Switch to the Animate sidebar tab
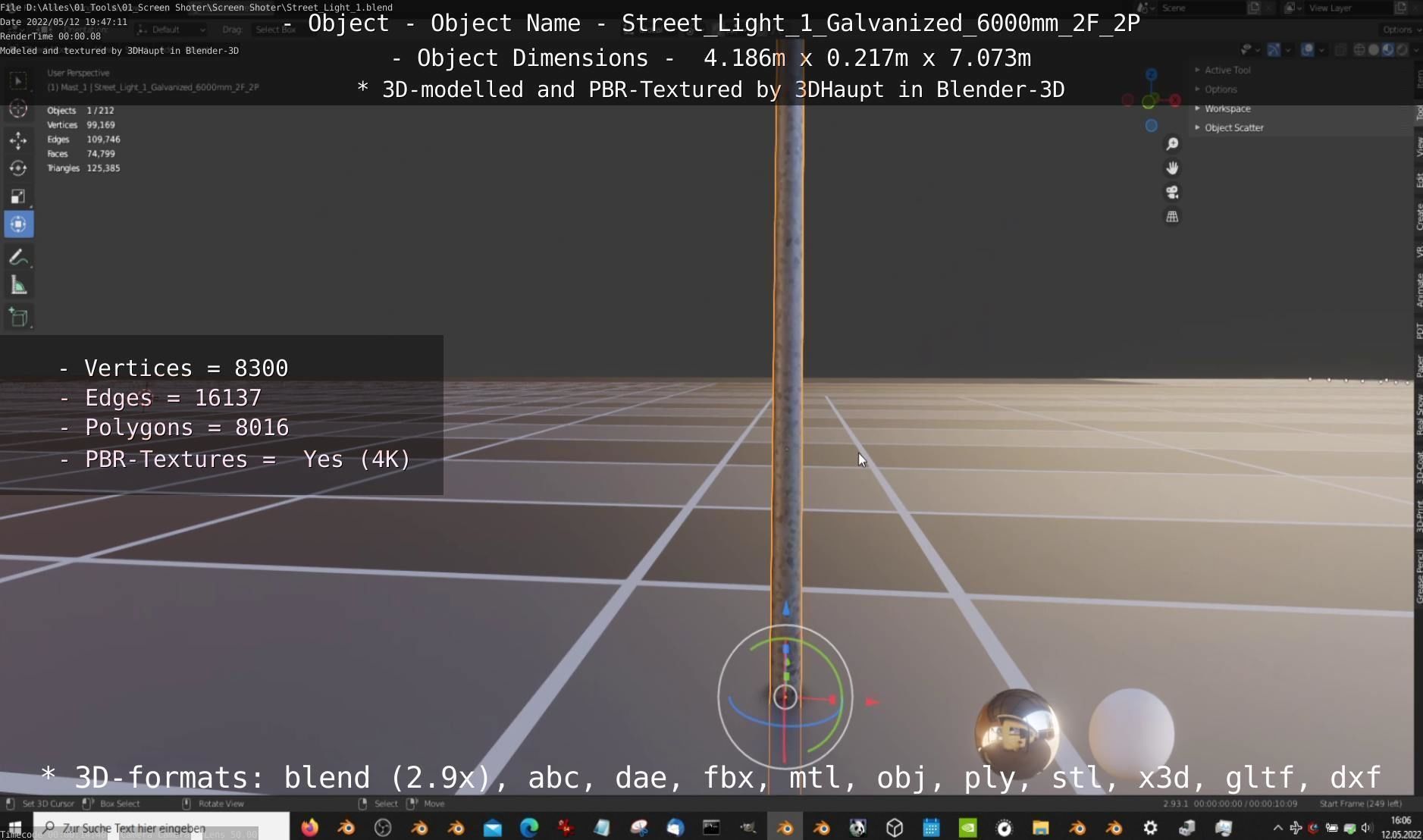This screenshot has height=840, width=1423. [1418, 290]
